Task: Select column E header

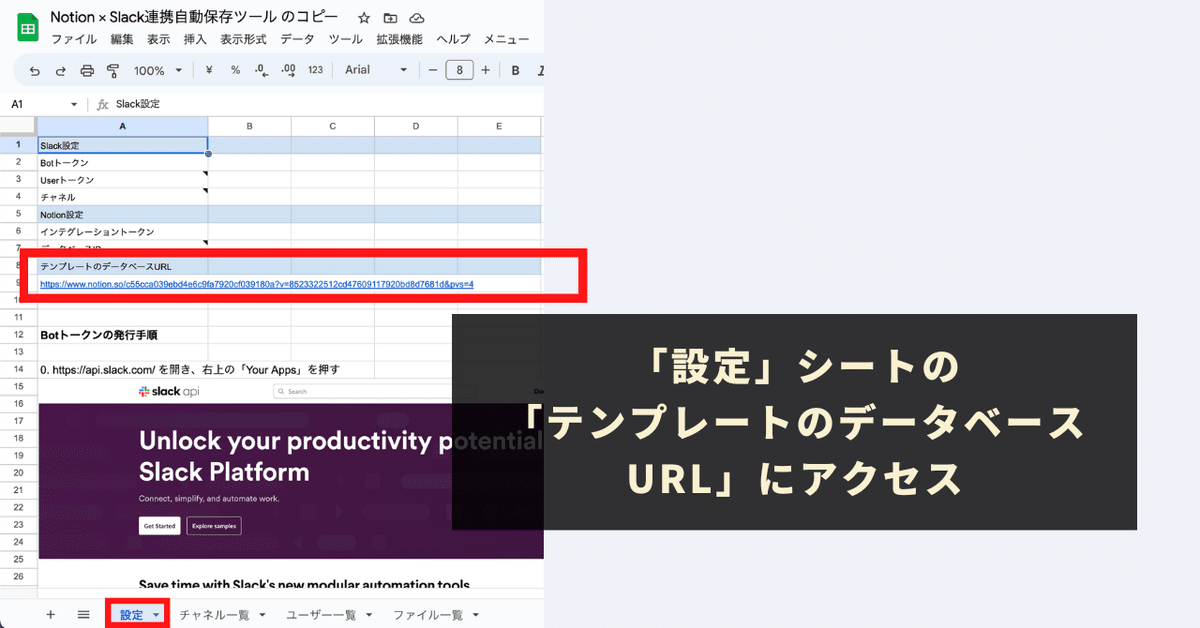Action: coord(499,127)
